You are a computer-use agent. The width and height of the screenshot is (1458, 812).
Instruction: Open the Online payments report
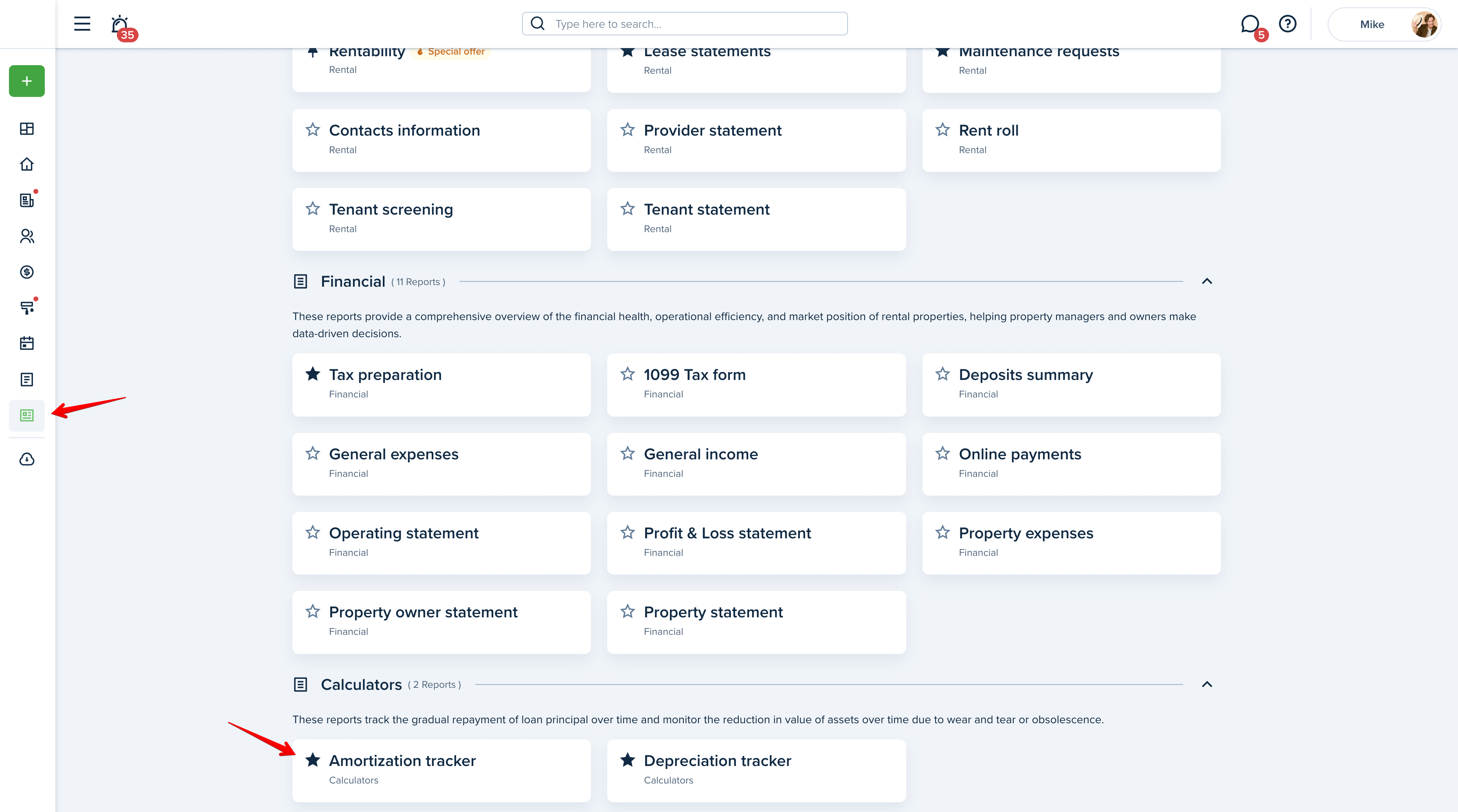pyautogui.click(x=1071, y=464)
